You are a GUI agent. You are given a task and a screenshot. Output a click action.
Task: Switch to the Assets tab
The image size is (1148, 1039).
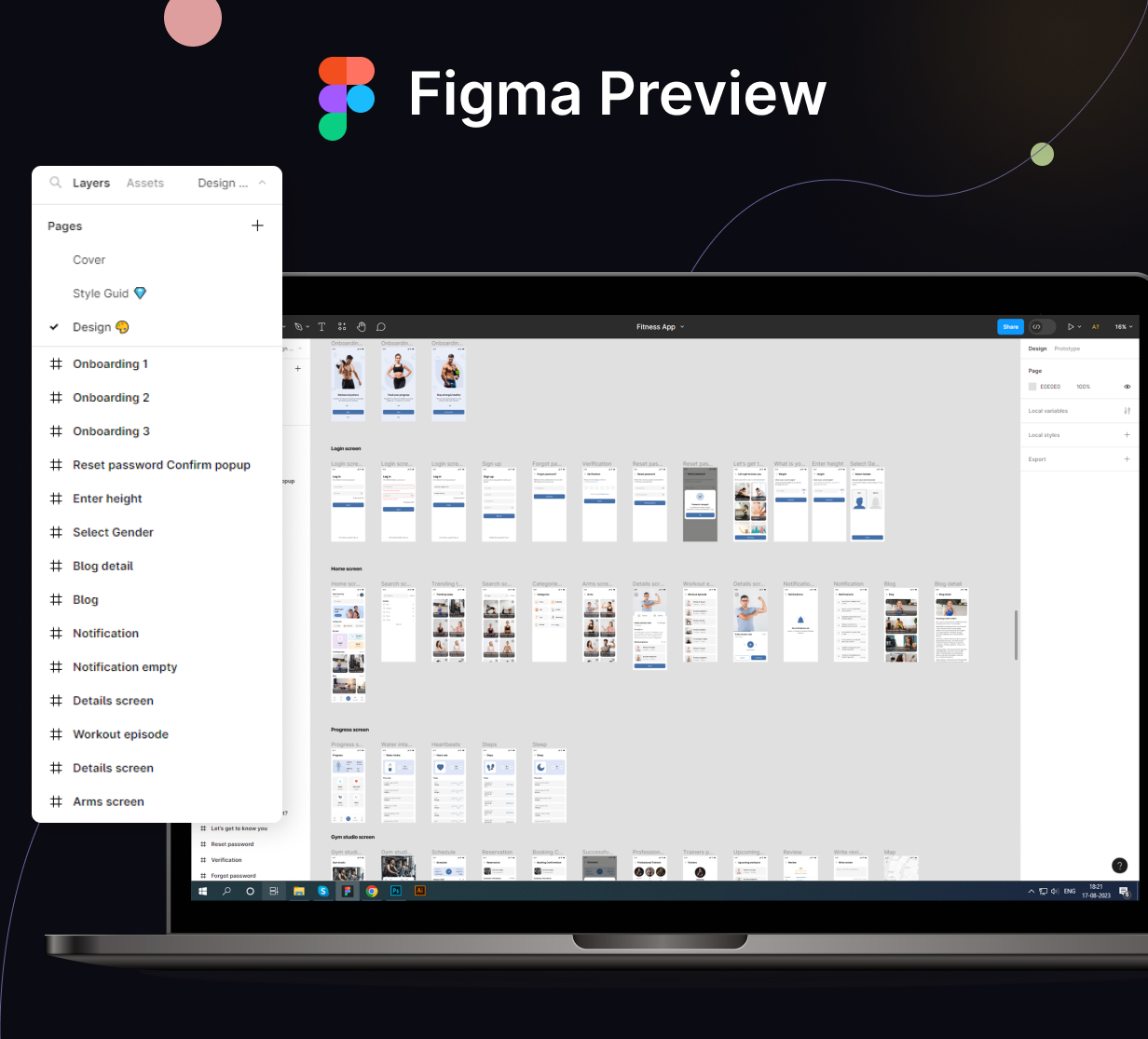coord(145,183)
